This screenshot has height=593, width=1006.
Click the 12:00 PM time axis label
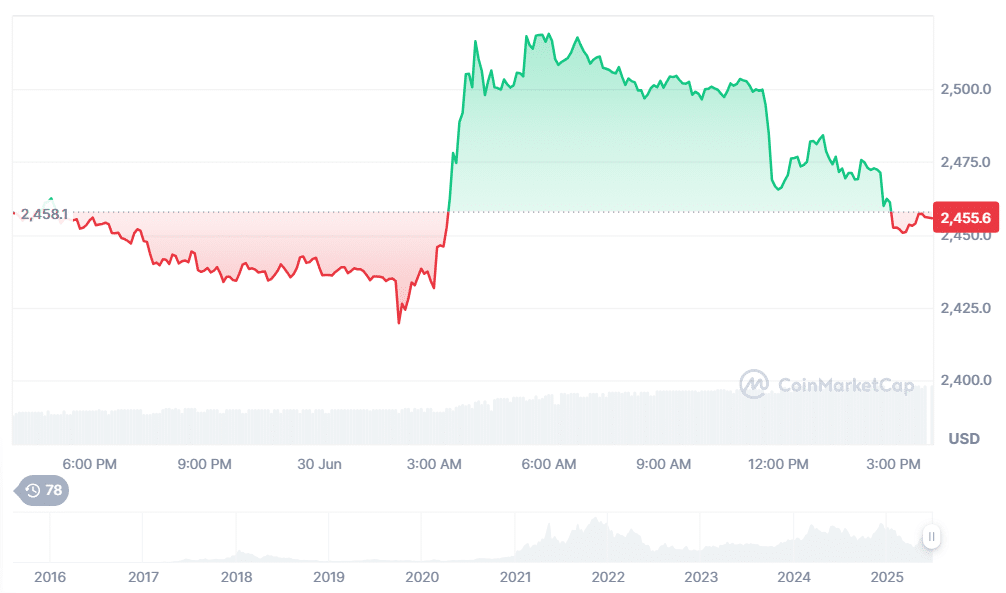click(x=779, y=464)
